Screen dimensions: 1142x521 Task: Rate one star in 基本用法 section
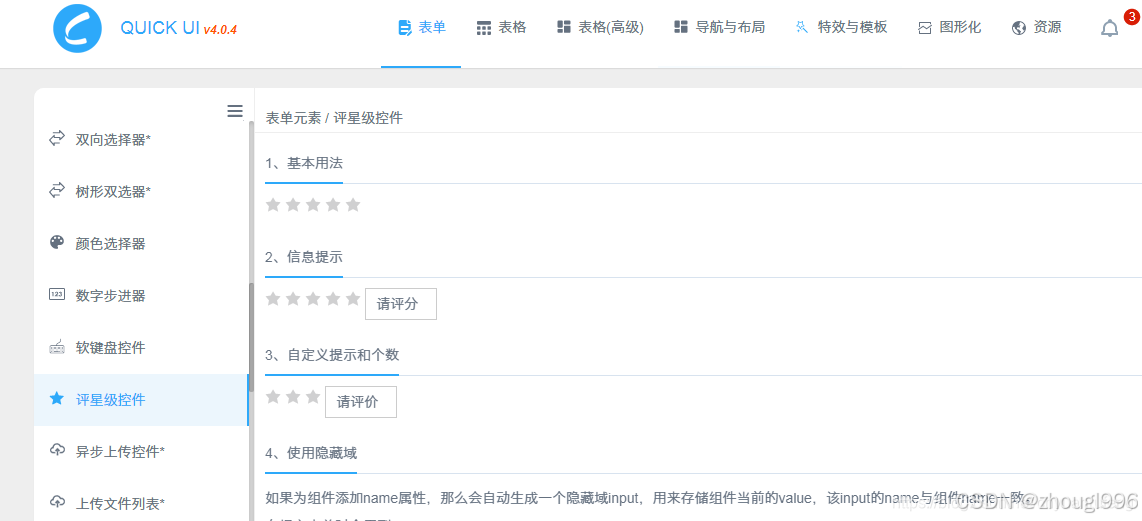273,205
